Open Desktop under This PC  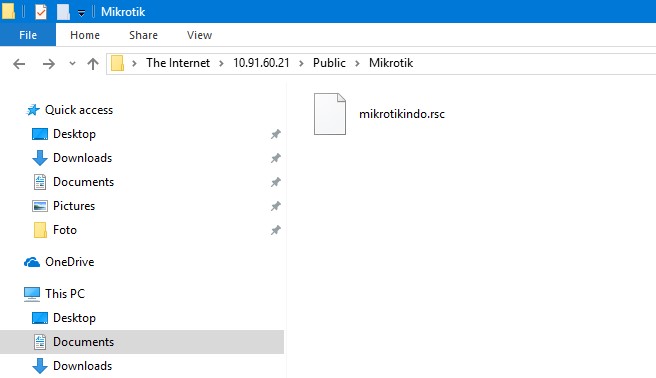point(74,318)
